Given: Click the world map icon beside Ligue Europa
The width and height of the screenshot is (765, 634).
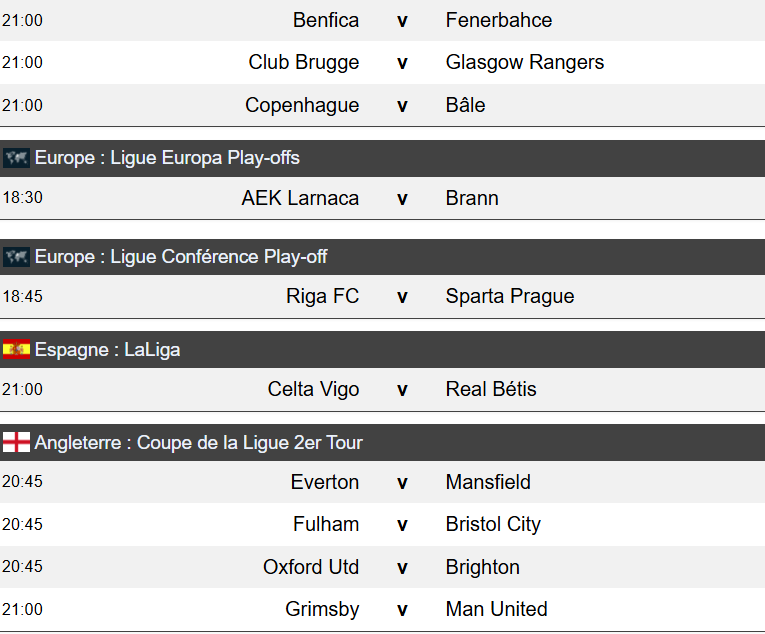Looking at the screenshot, I should tap(16, 158).
